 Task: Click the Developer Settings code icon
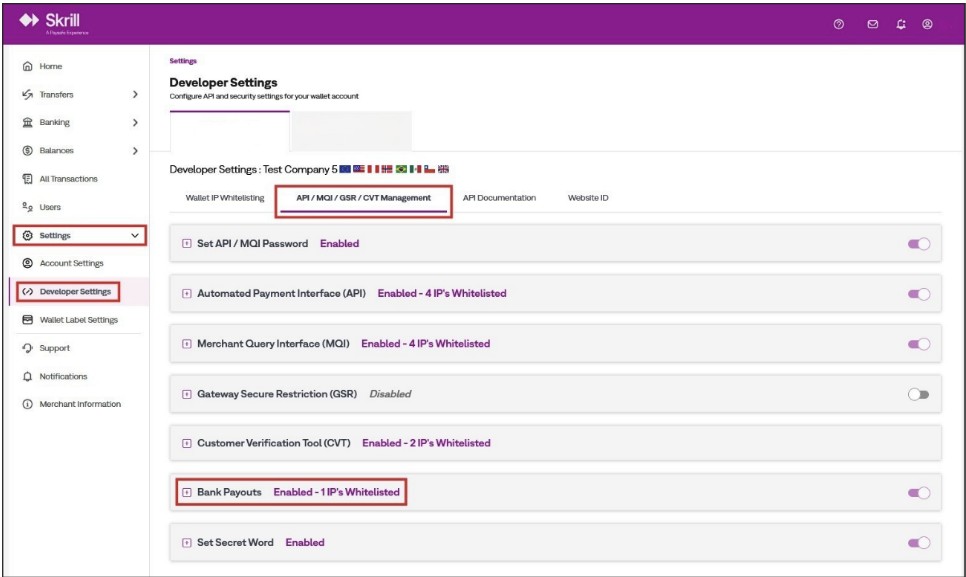[x=28, y=291]
